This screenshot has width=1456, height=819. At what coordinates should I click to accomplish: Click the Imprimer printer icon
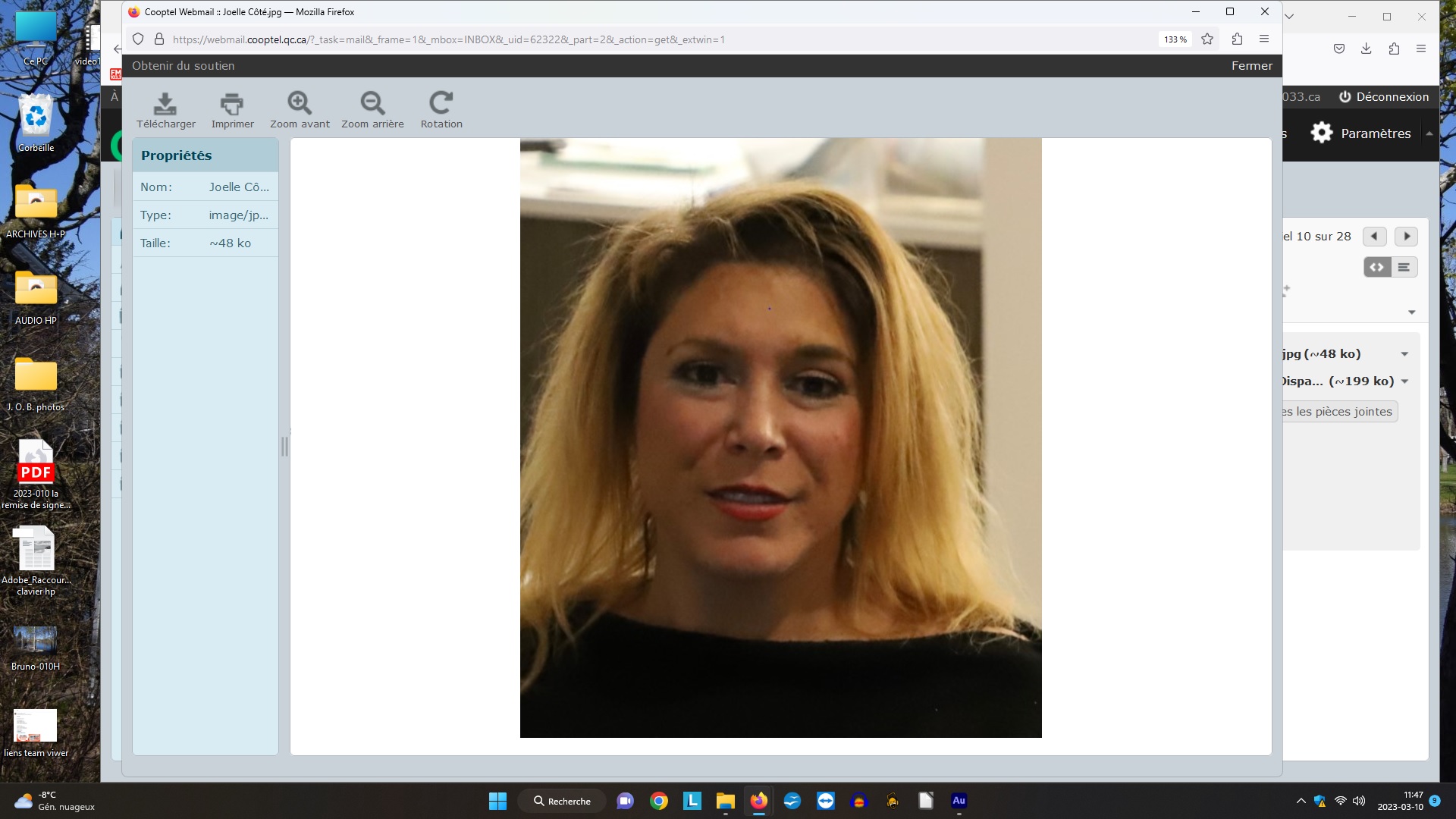coord(232,104)
